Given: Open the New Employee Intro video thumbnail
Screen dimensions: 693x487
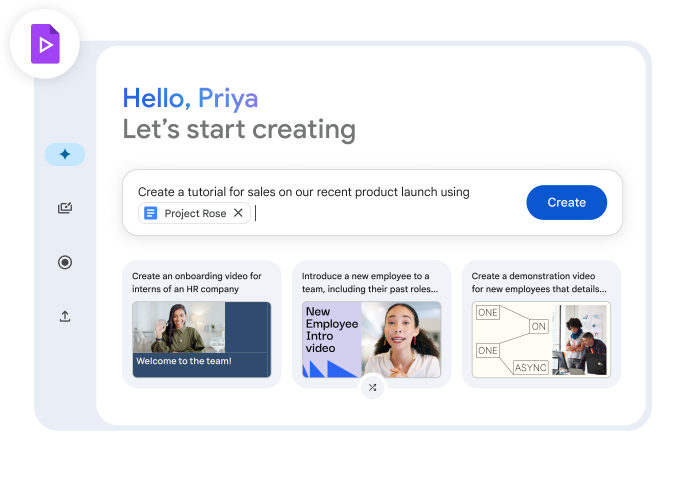Looking at the screenshot, I should pyautogui.click(x=371, y=339).
